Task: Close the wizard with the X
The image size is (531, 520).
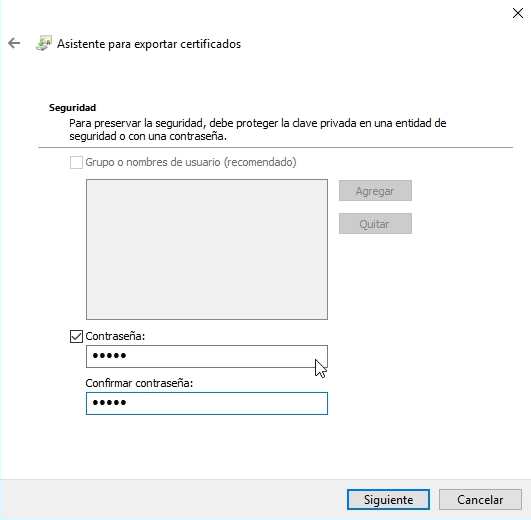Action: click(x=517, y=13)
